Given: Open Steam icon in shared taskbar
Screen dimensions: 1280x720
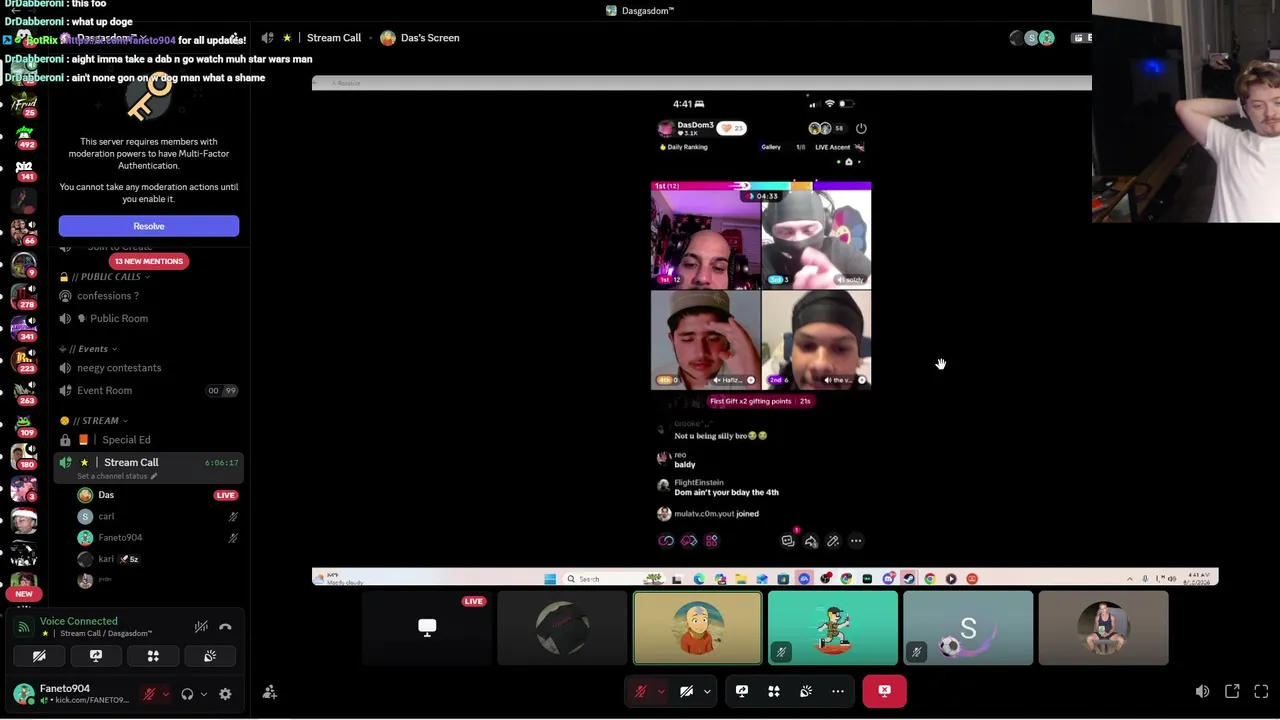Looking at the screenshot, I should click(x=909, y=579).
